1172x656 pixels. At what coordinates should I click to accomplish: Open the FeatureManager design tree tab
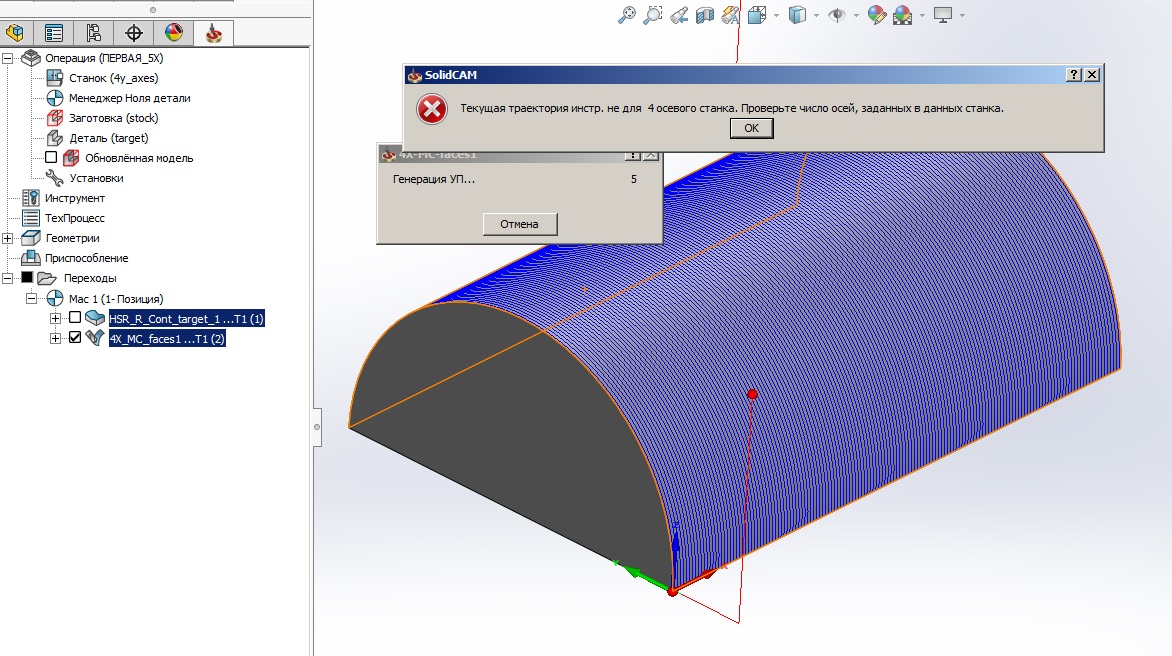pos(15,33)
